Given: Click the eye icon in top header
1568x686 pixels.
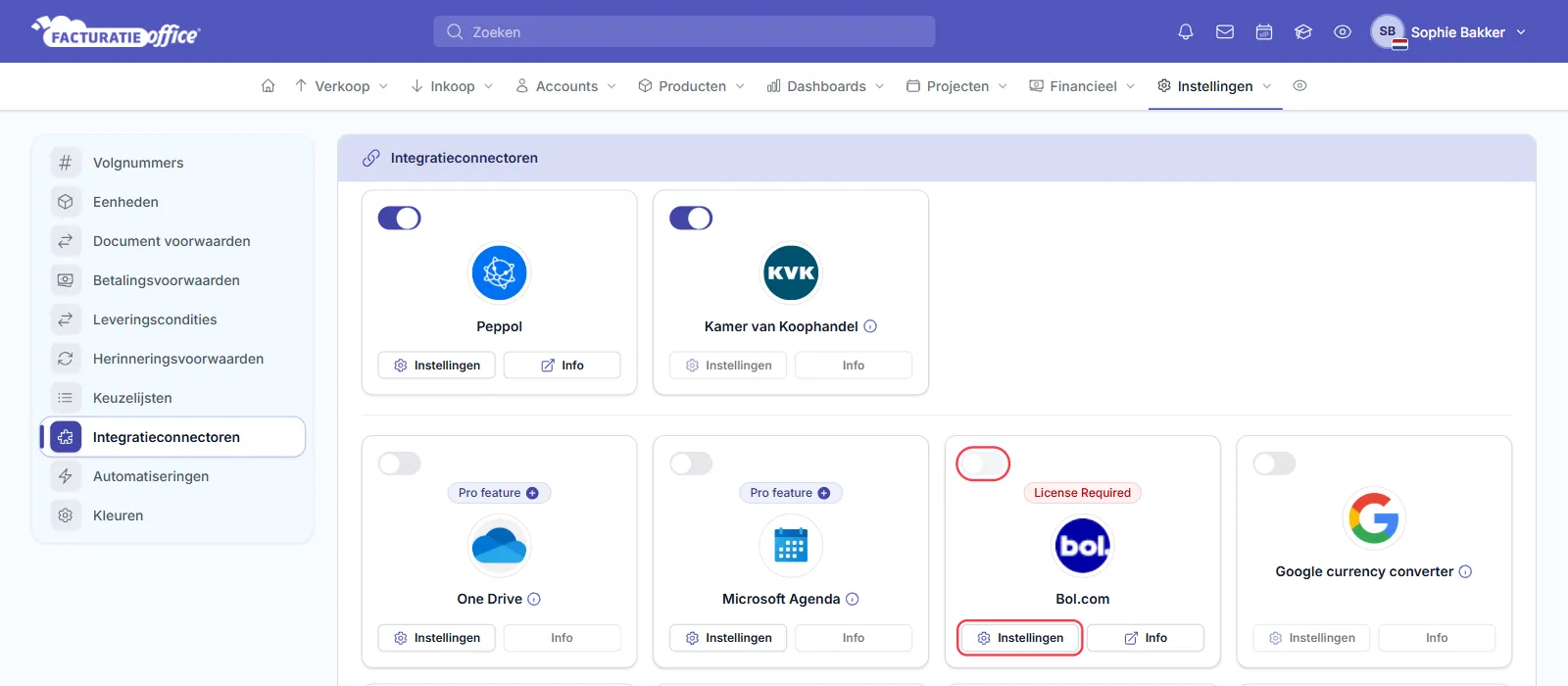Looking at the screenshot, I should click(x=1343, y=31).
